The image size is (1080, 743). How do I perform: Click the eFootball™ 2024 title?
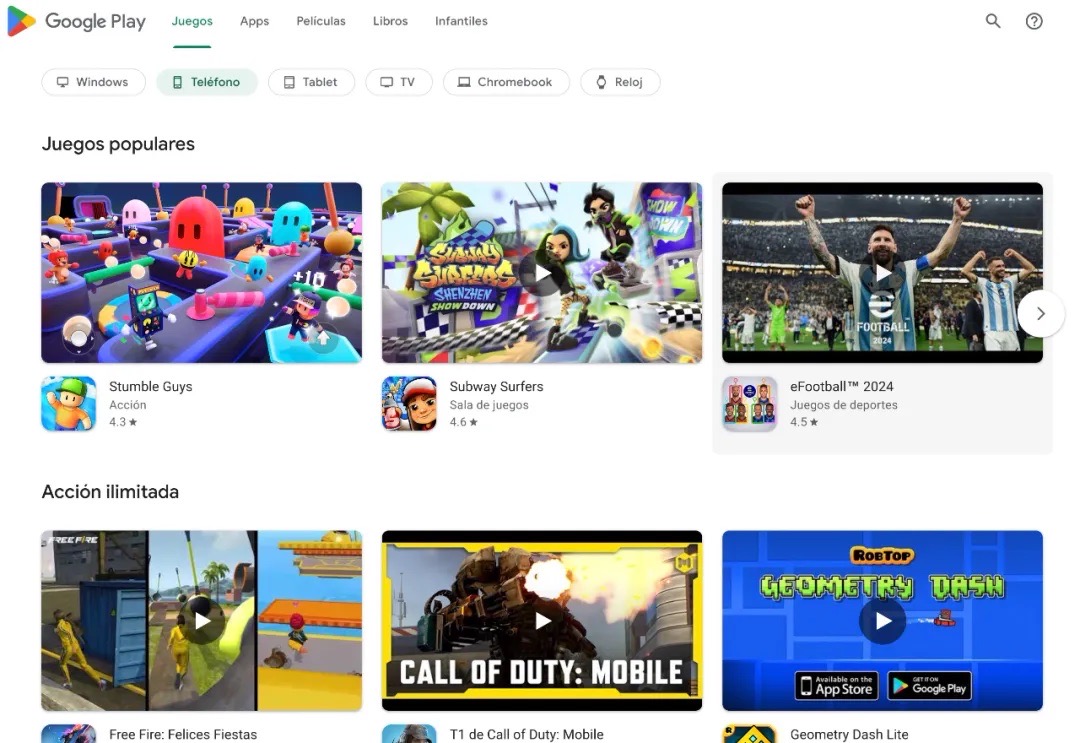842,386
